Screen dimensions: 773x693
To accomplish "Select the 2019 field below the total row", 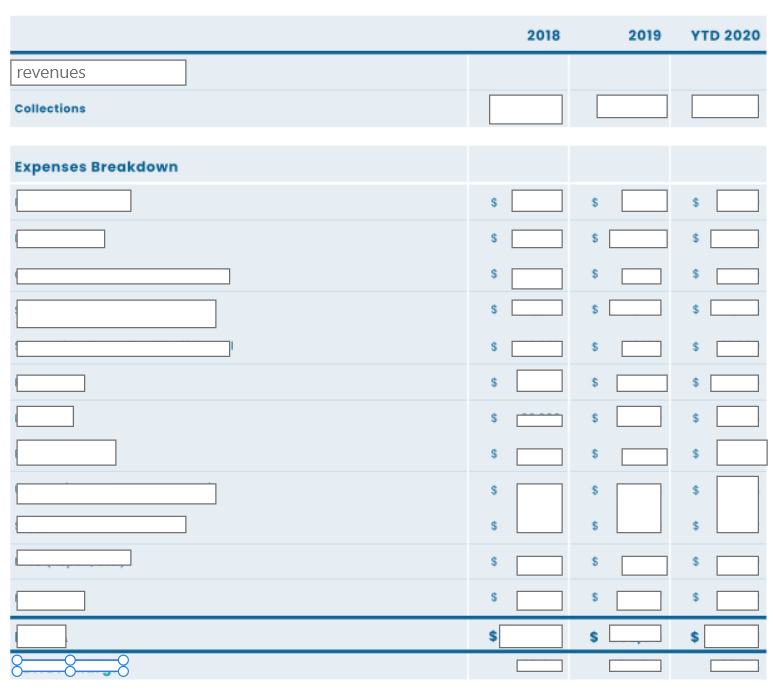I will 635,666.
